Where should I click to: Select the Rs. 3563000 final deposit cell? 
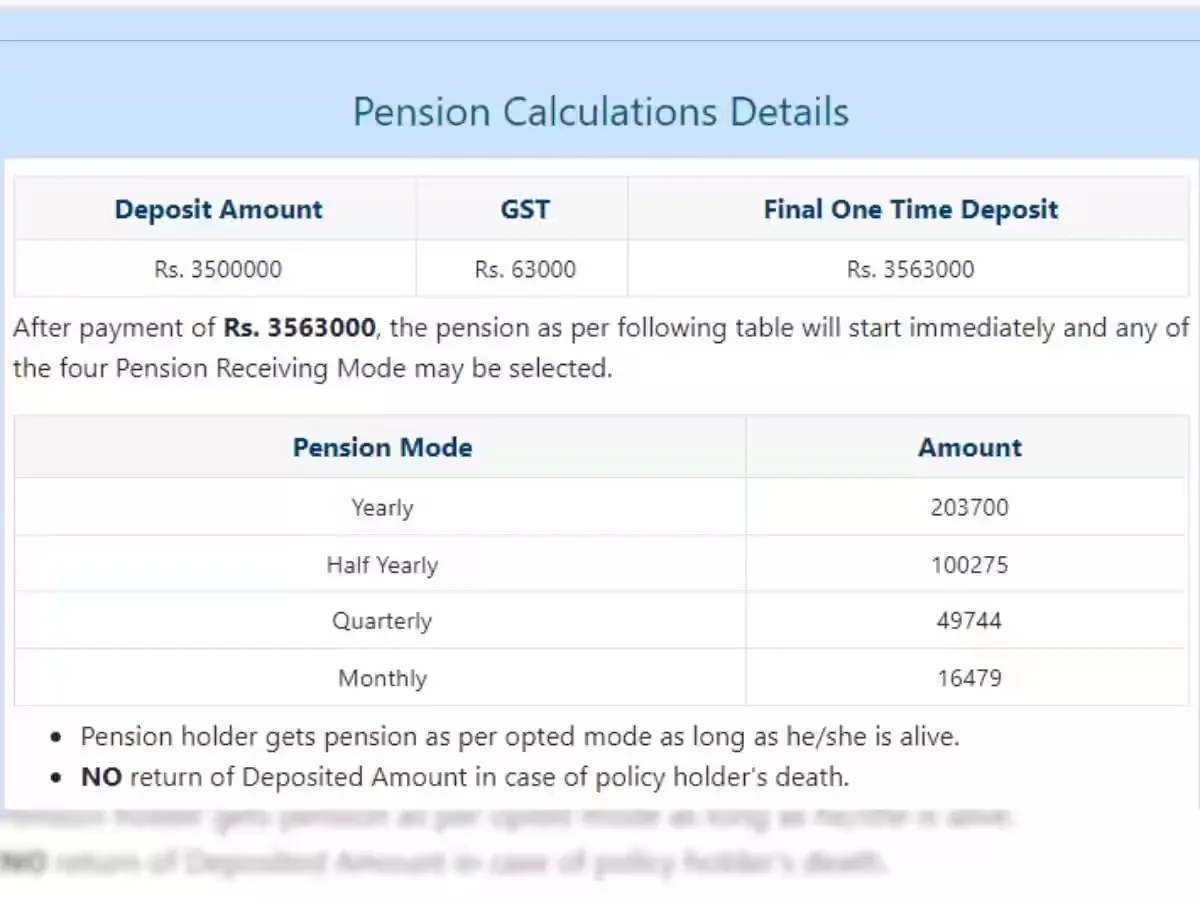coord(910,269)
